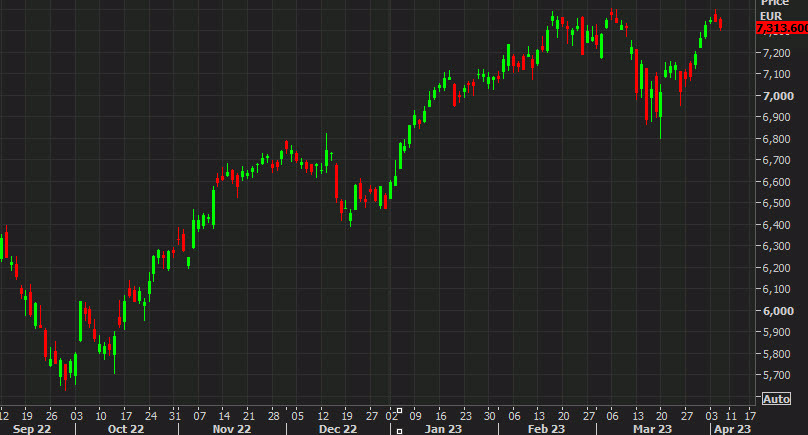Viewport: 808px width, 435px height.
Task: Click the Auto scale button
Action: click(x=777, y=399)
